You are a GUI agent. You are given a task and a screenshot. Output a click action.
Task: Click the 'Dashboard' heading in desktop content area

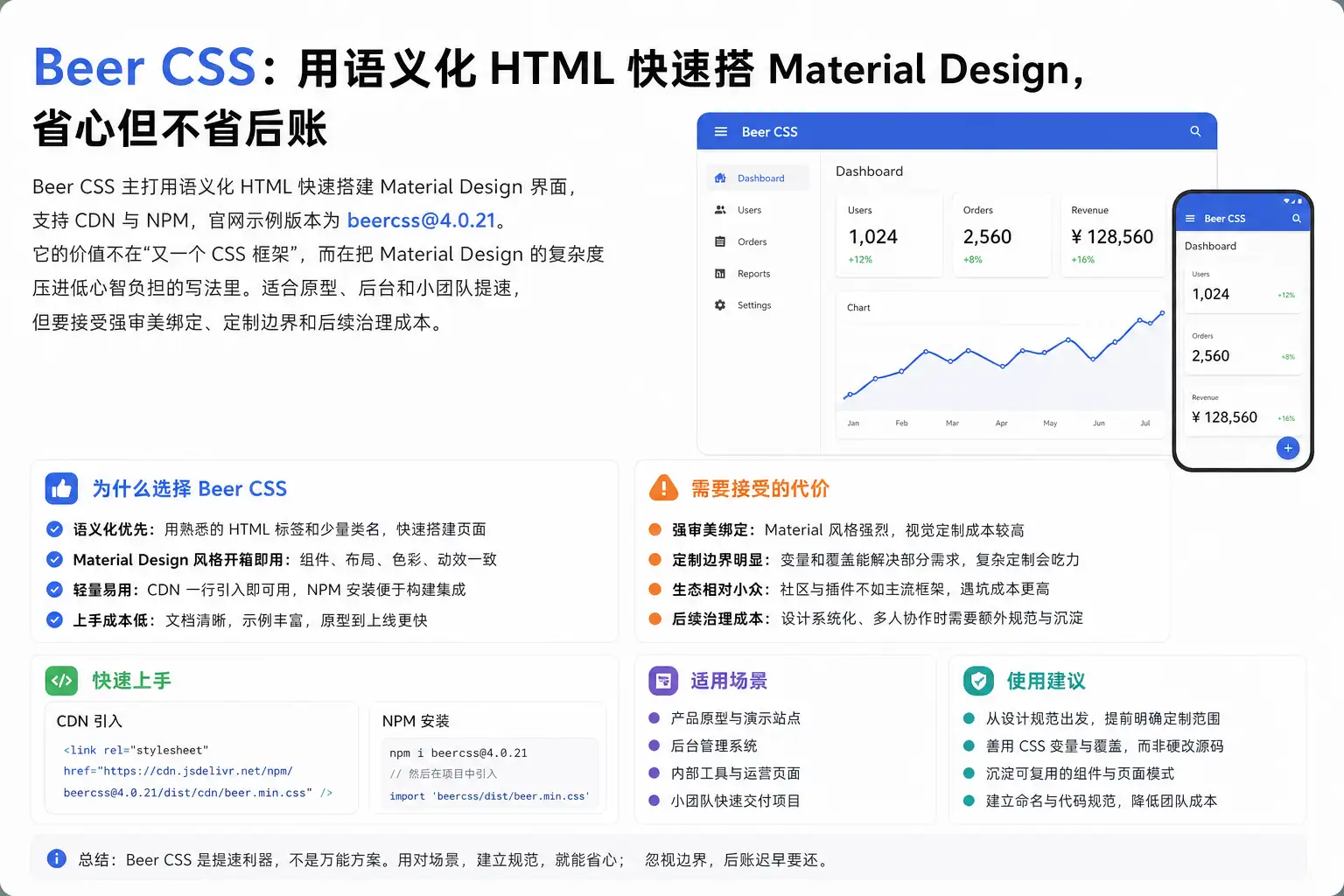coord(869,171)
